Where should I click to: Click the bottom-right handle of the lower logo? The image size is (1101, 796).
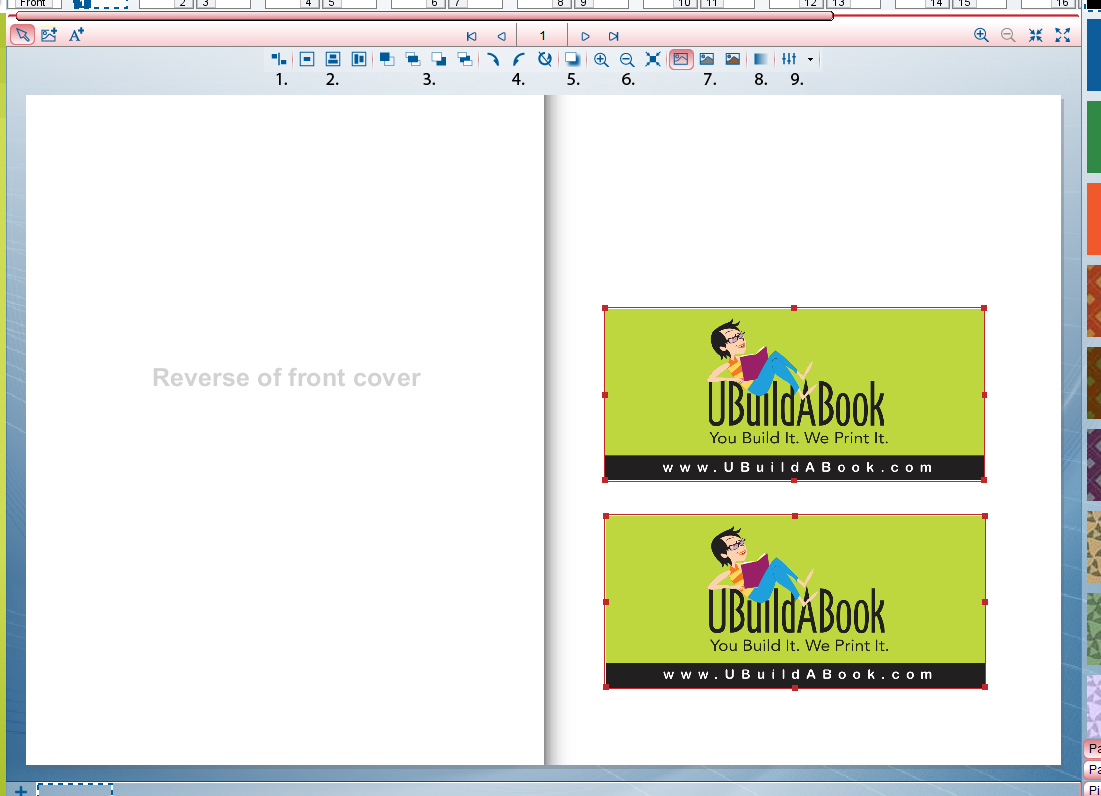click(985, 687)
